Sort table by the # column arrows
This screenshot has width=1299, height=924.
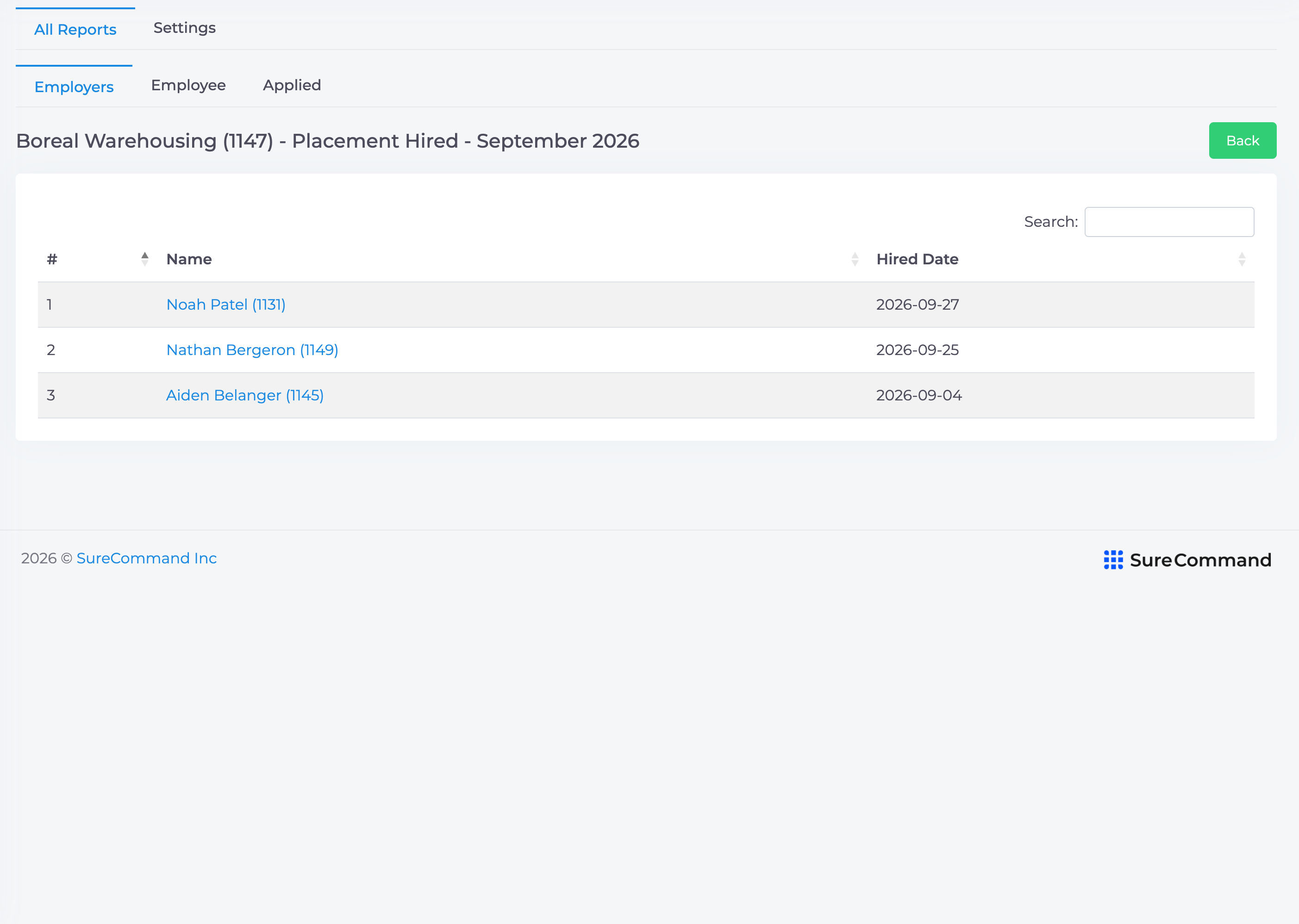(144, 259)
